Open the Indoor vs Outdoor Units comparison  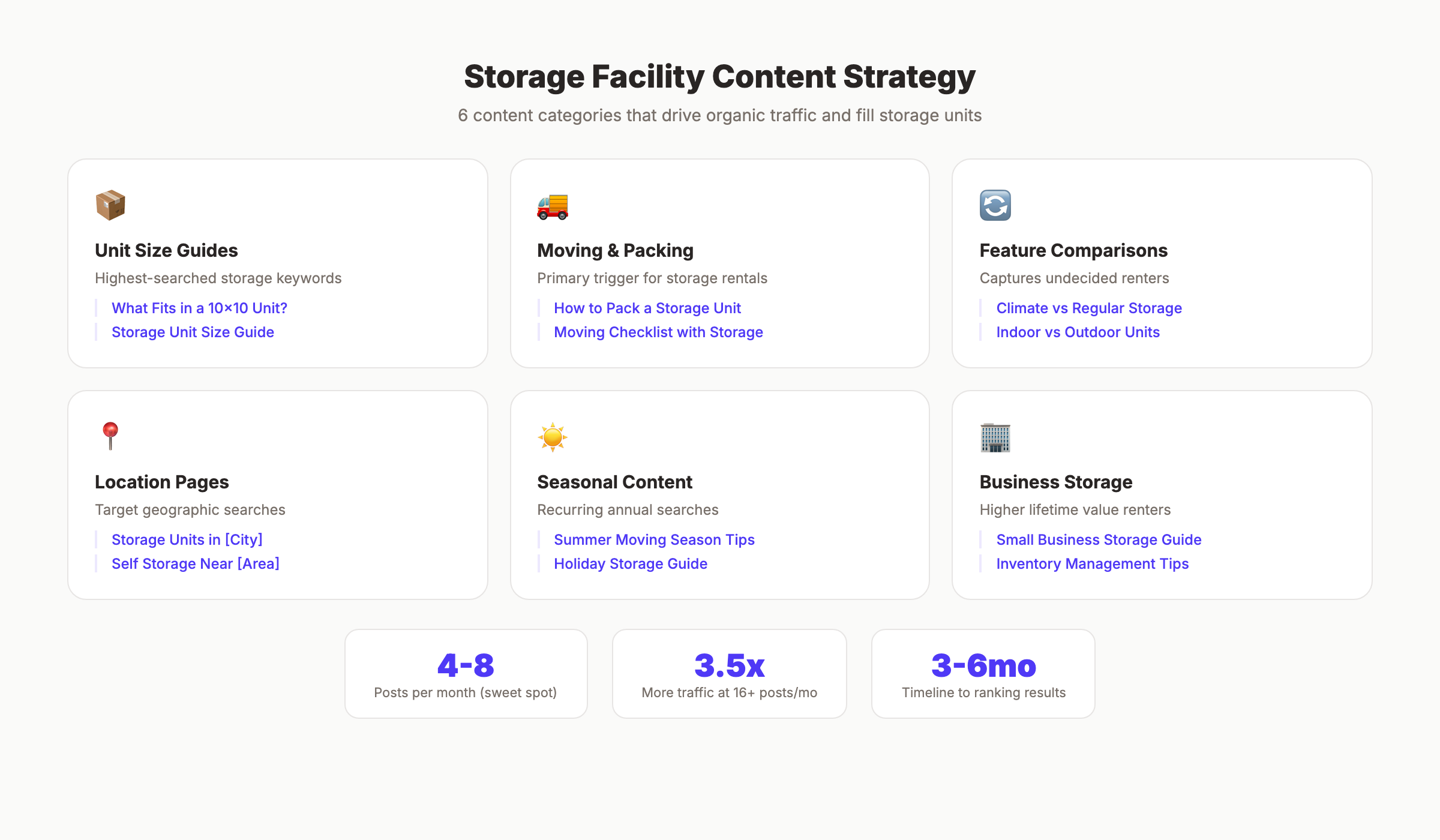click(1077, 332)
